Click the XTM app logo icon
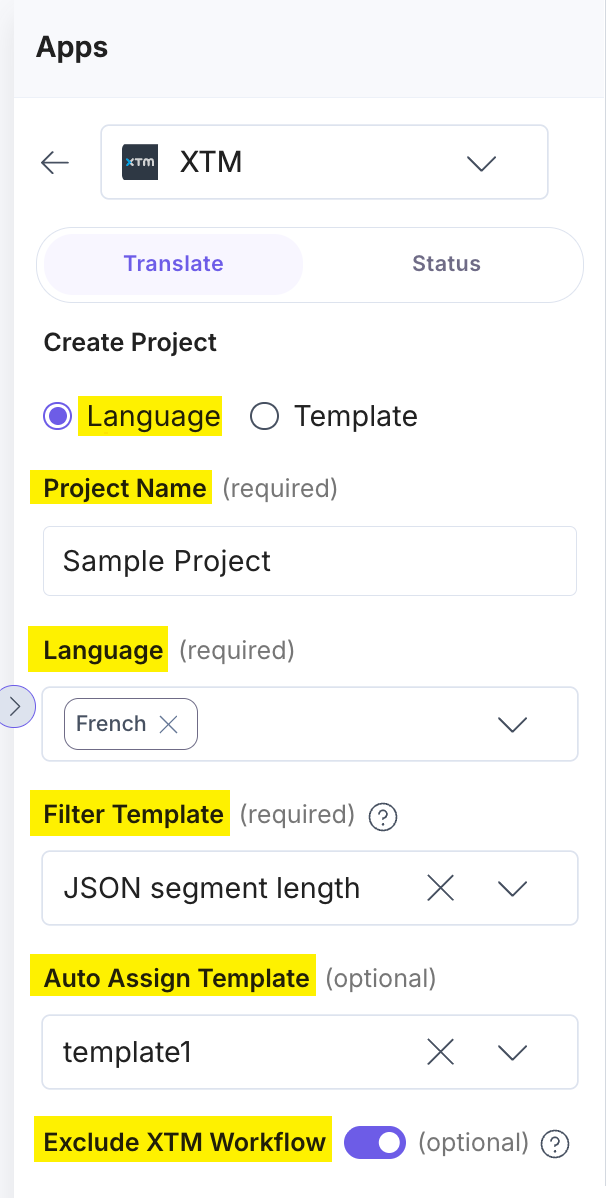606x1198 pixels. click(x=139, y=162)
